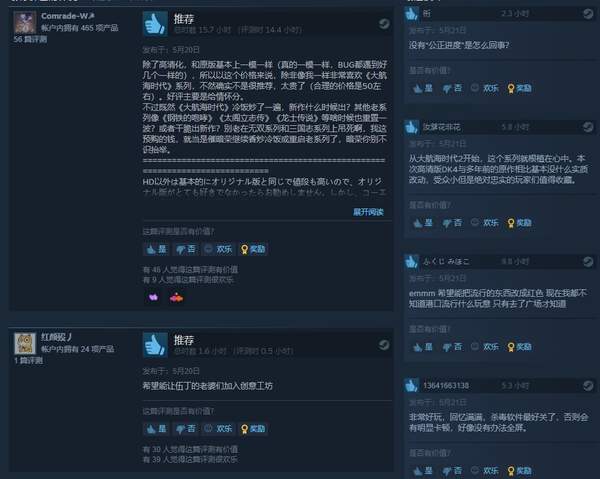Award the ふくじ みほこ review with 奖励
The image size is (600, 479).
coord(519,347)
